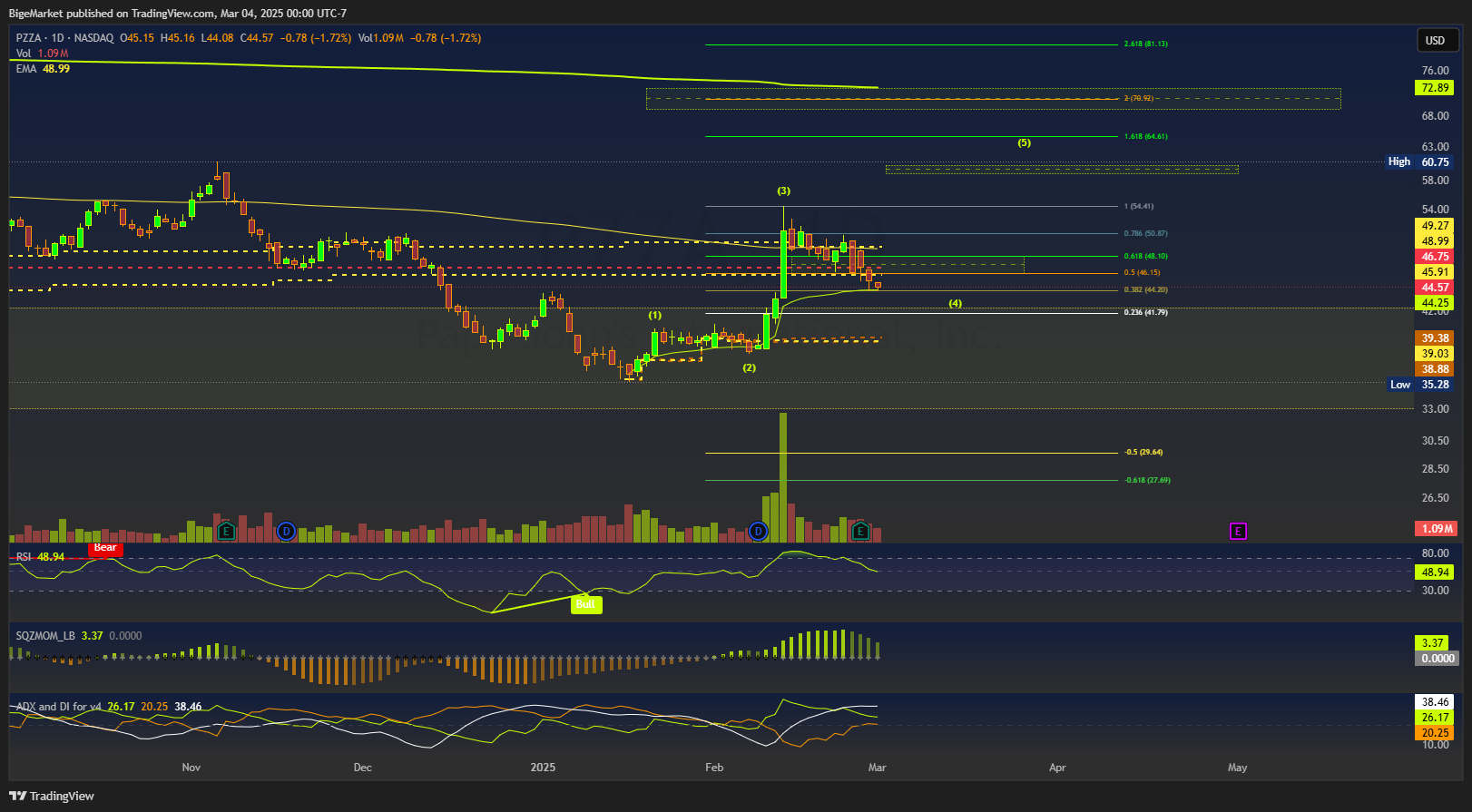Open the USD currency selector button
Image resolution: width=1472 pixels, height=812 pixels.
(x=1438, y=40)
